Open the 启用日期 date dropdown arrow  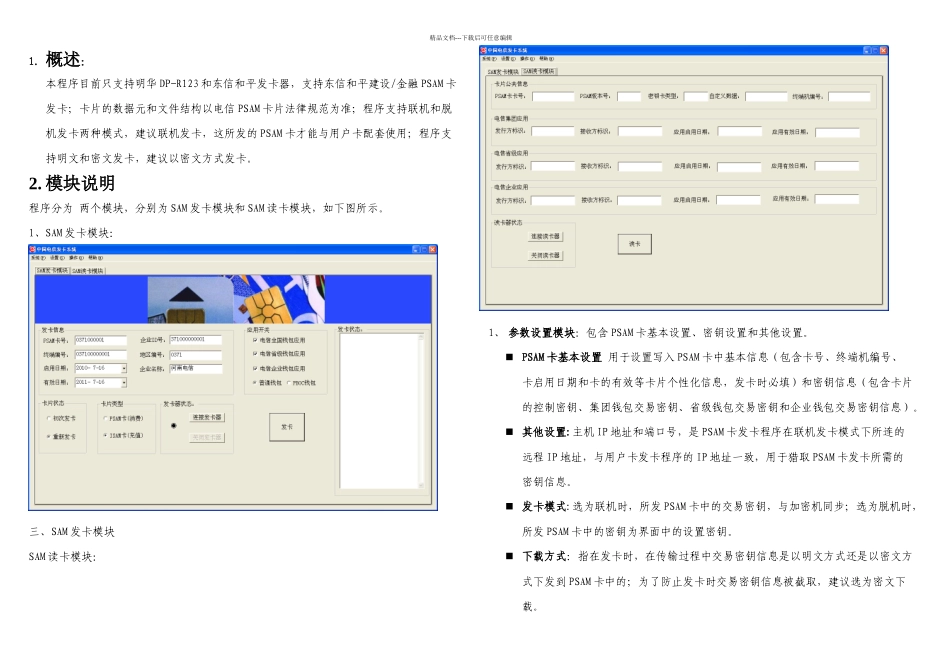click(124, 368)
